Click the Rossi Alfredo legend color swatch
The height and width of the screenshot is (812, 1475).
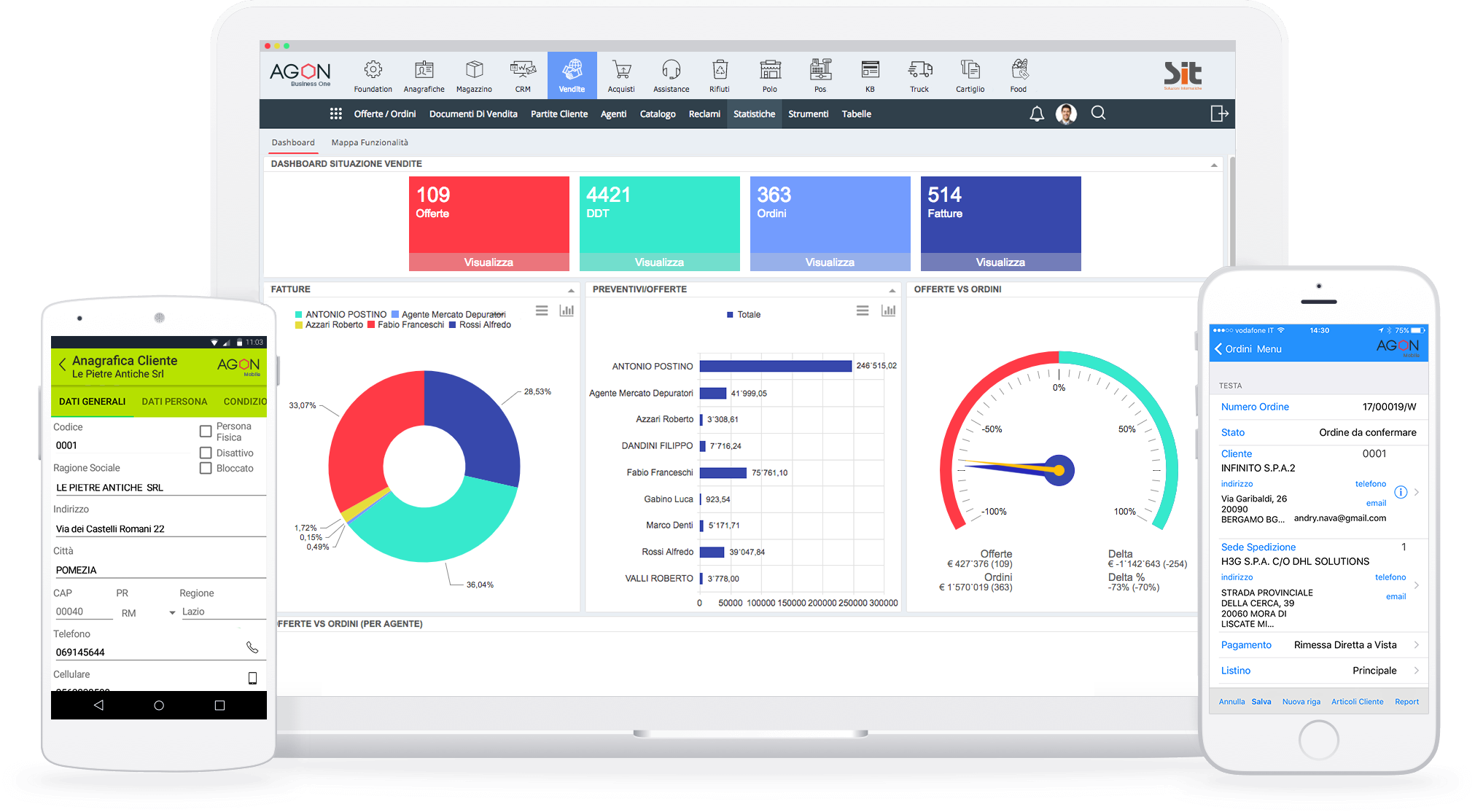[453, 325]
